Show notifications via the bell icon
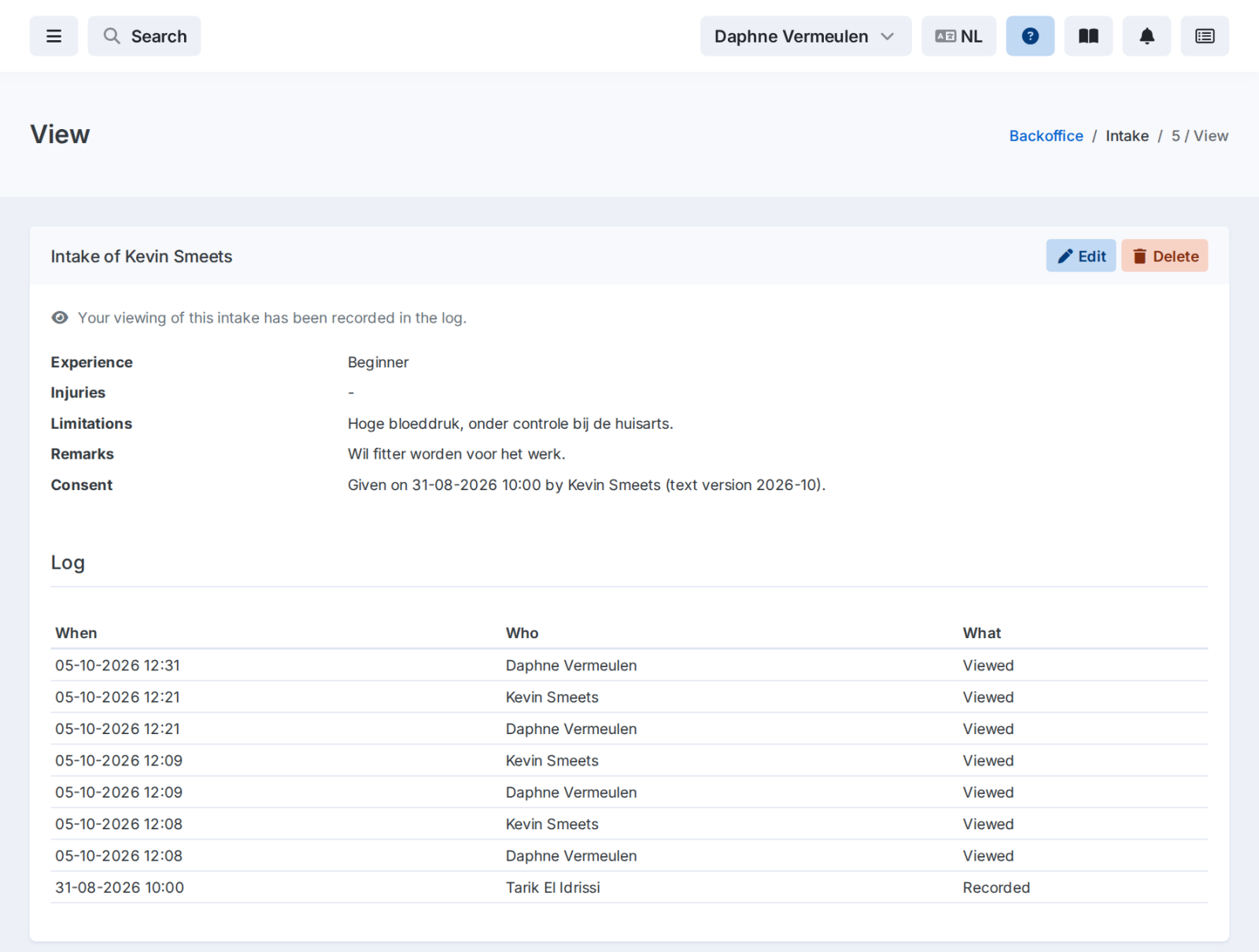1259x952 pixels. point(1146,36)
